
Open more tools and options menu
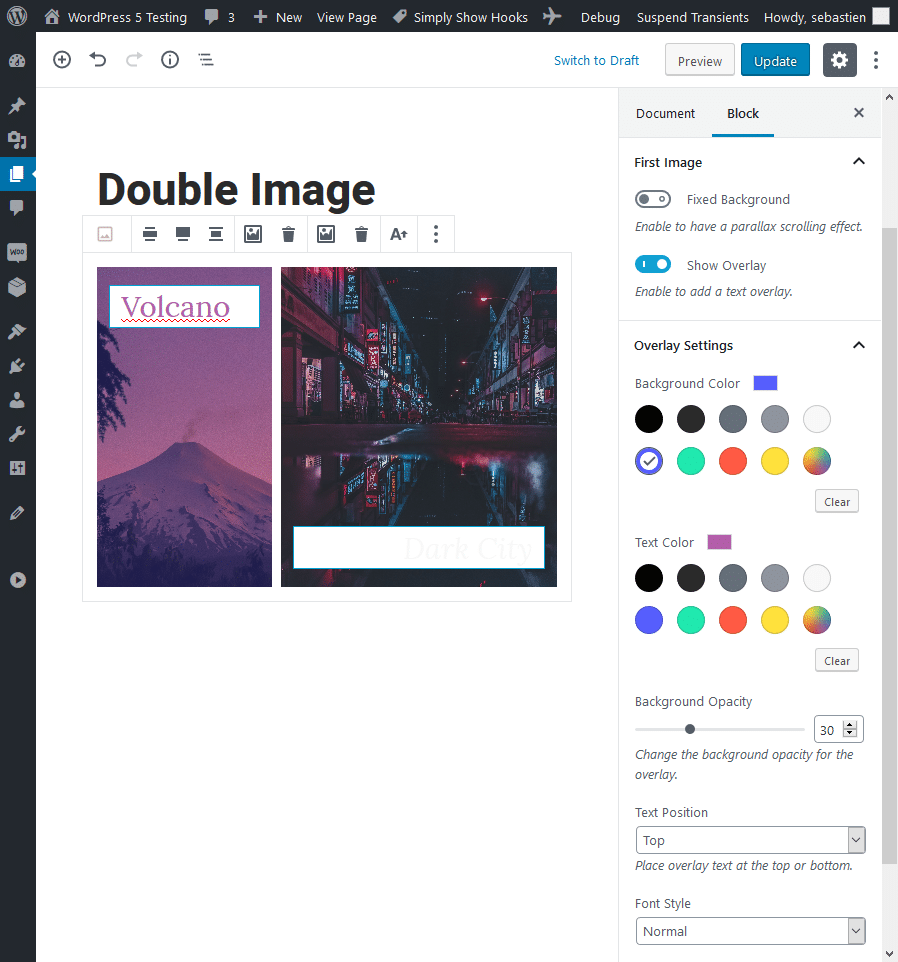pos(876,60)
